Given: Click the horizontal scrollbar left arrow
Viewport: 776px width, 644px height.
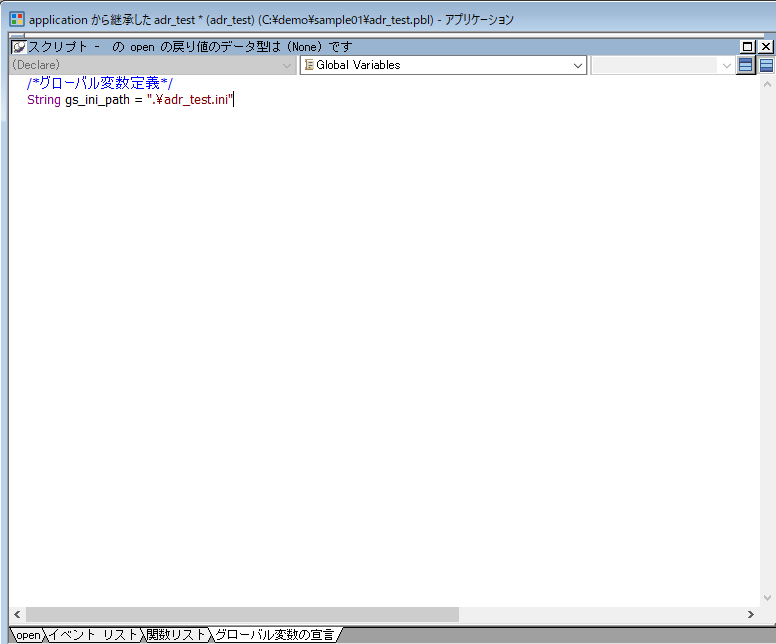Looking at the screenshot, I should pos(18,614).
